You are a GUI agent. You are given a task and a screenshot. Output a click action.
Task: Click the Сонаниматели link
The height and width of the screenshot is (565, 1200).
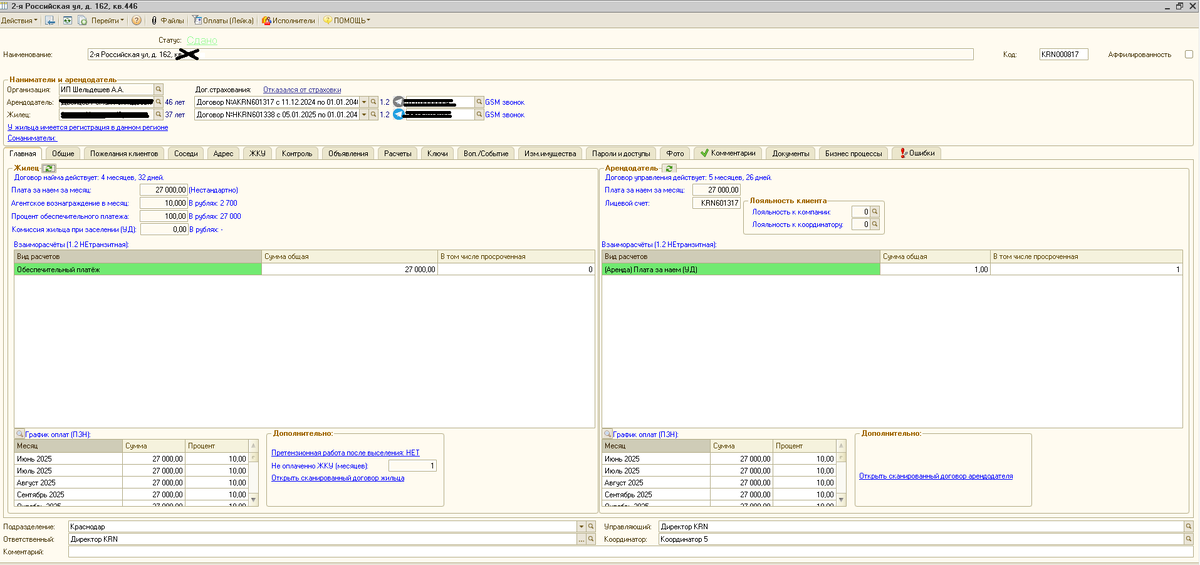click(31, 138)
